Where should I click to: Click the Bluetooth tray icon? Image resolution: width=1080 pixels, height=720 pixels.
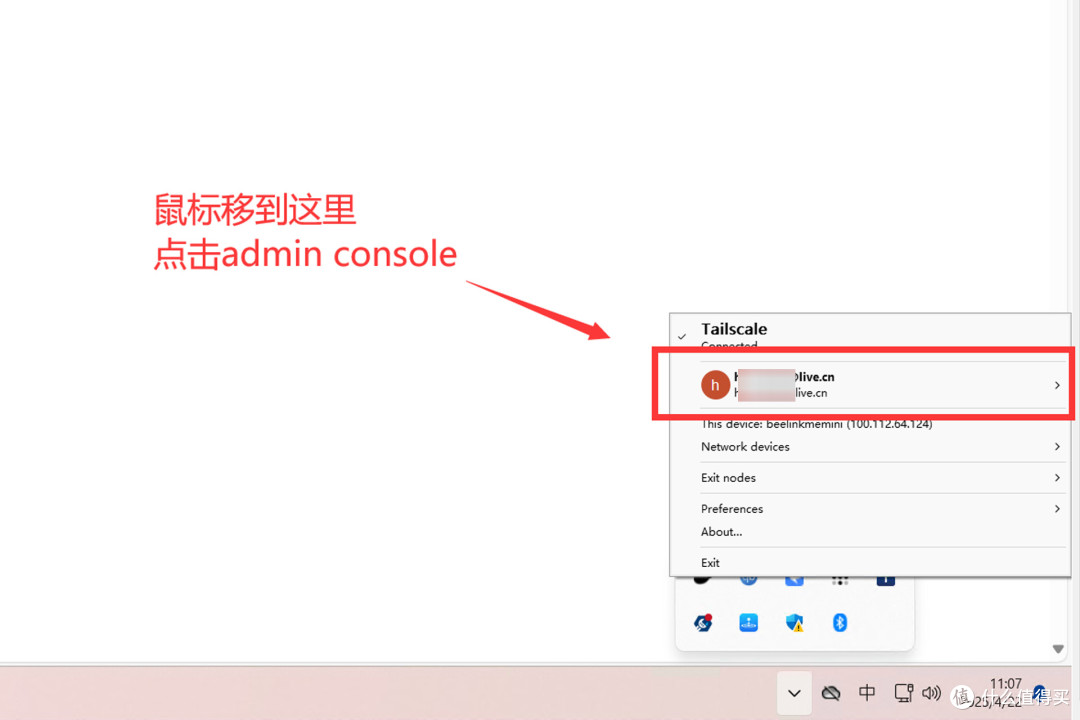pyautogui.click(x=839, y=623)
